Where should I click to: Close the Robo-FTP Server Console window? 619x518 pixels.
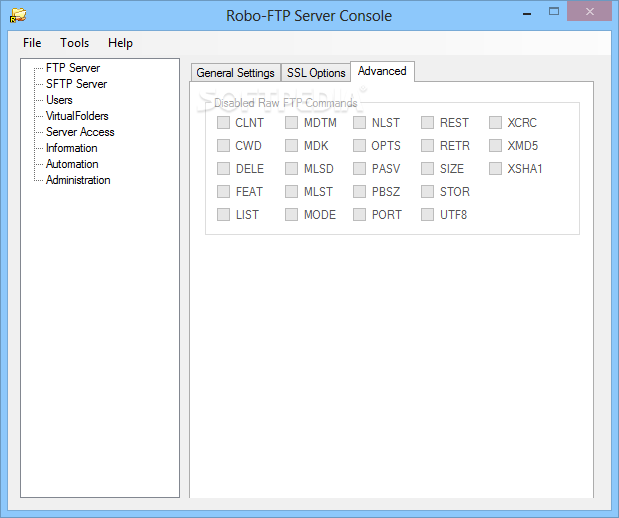pyautogui.click(x=589, y=11)
